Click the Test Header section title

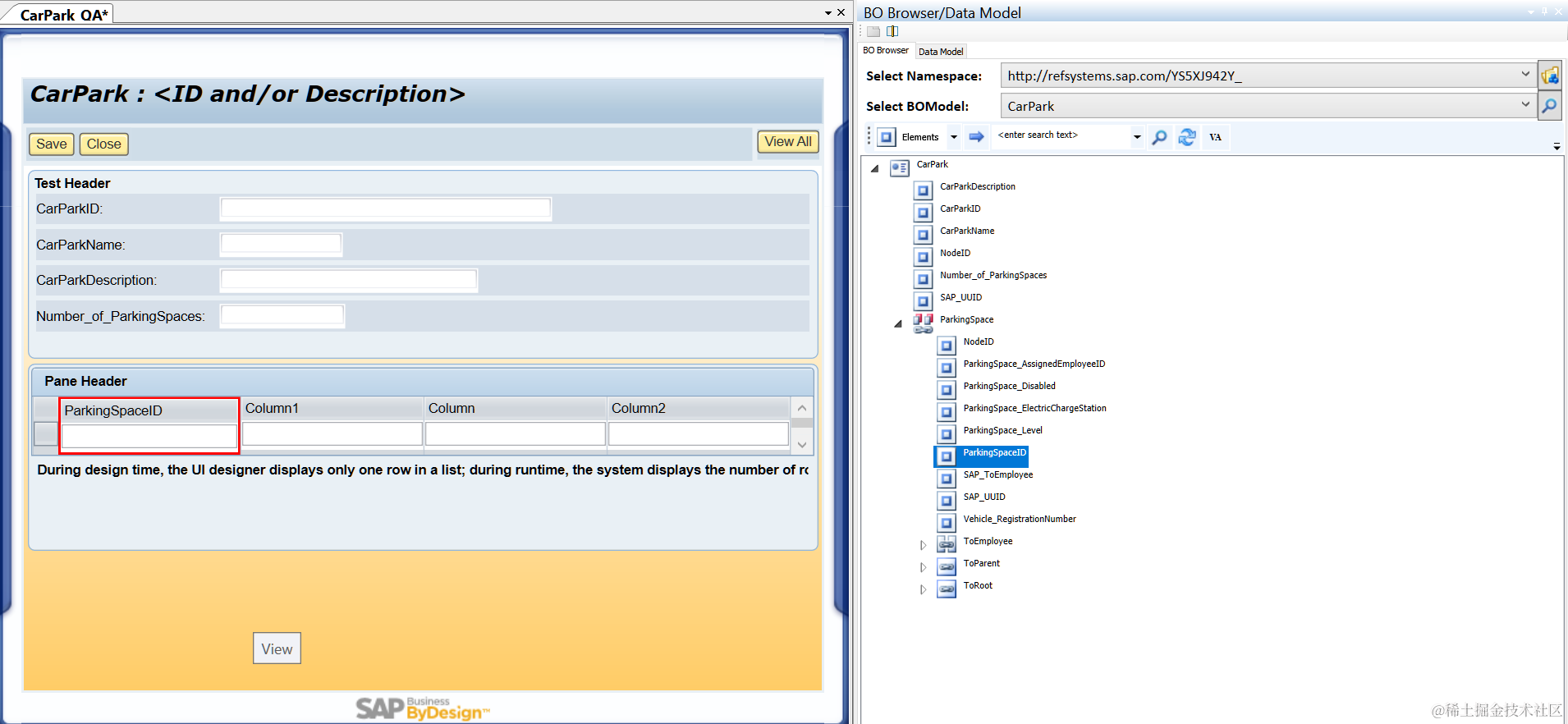[x=72, y=183]
